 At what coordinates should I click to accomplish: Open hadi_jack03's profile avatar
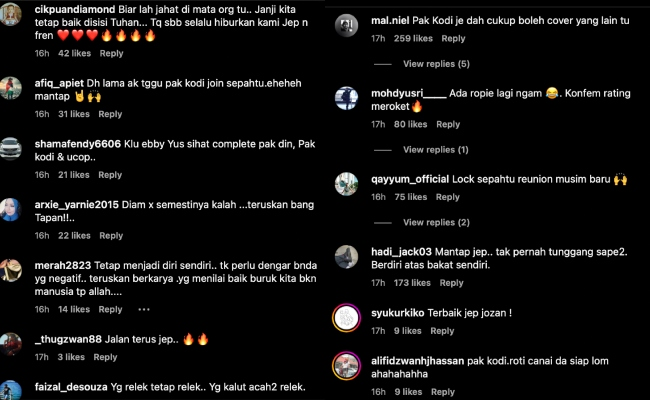pyautogui.click(x=346, y=257)
